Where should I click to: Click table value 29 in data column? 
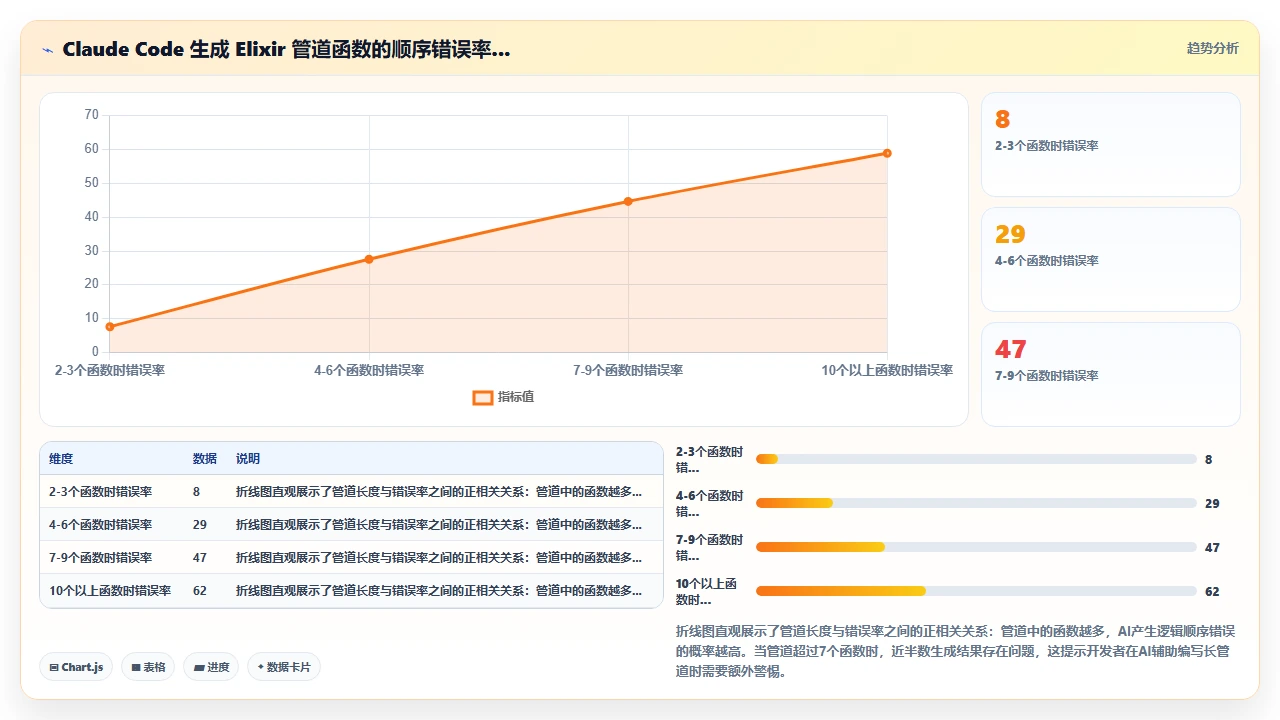click(200, 524)
